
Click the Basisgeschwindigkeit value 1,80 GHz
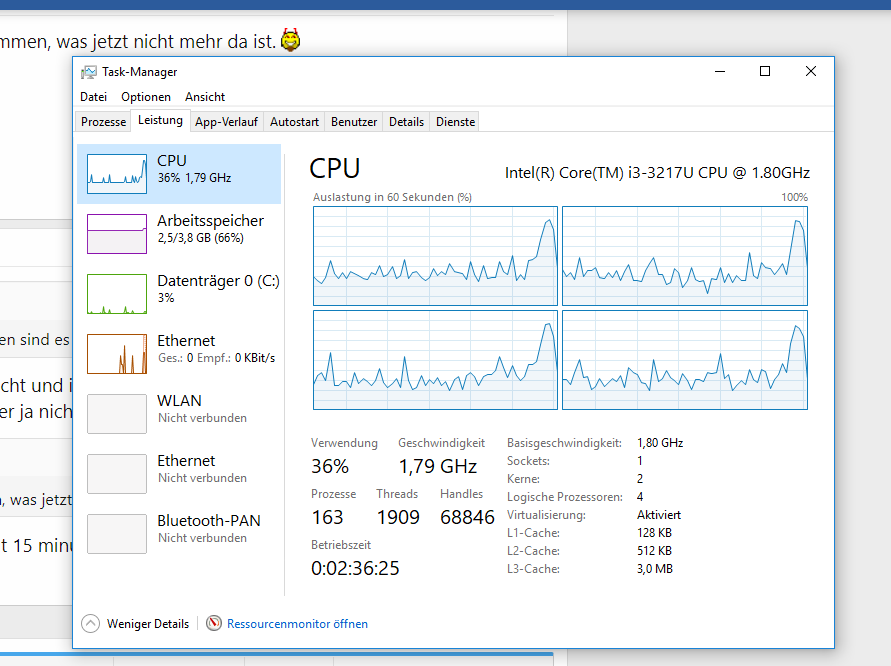[660, 443]
